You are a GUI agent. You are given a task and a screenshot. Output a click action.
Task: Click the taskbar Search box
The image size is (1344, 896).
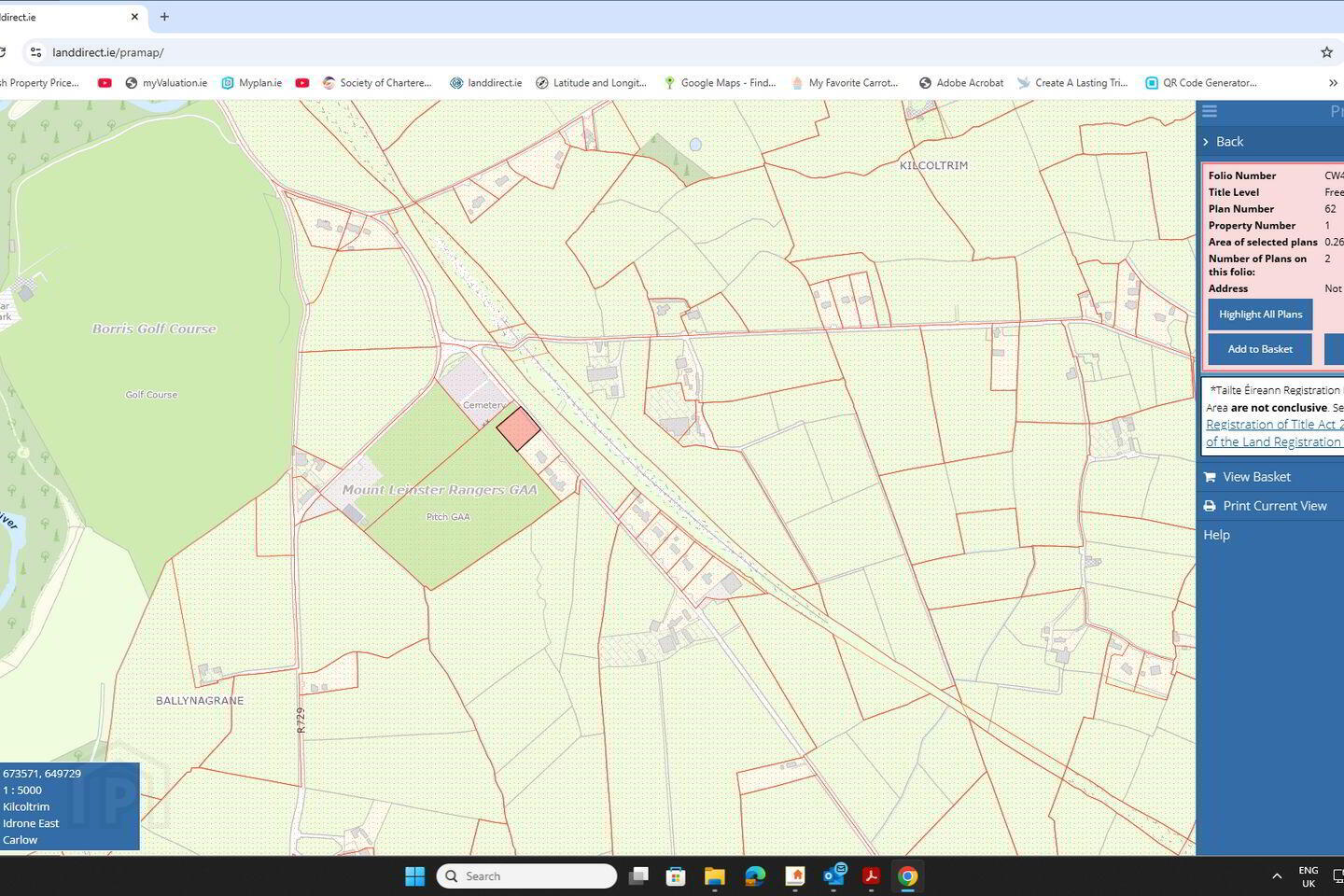[526, 875]
